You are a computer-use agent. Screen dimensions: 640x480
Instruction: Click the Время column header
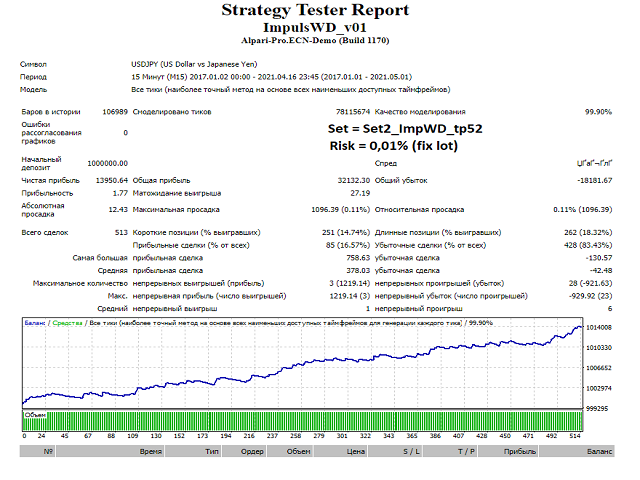pos(151,453)
